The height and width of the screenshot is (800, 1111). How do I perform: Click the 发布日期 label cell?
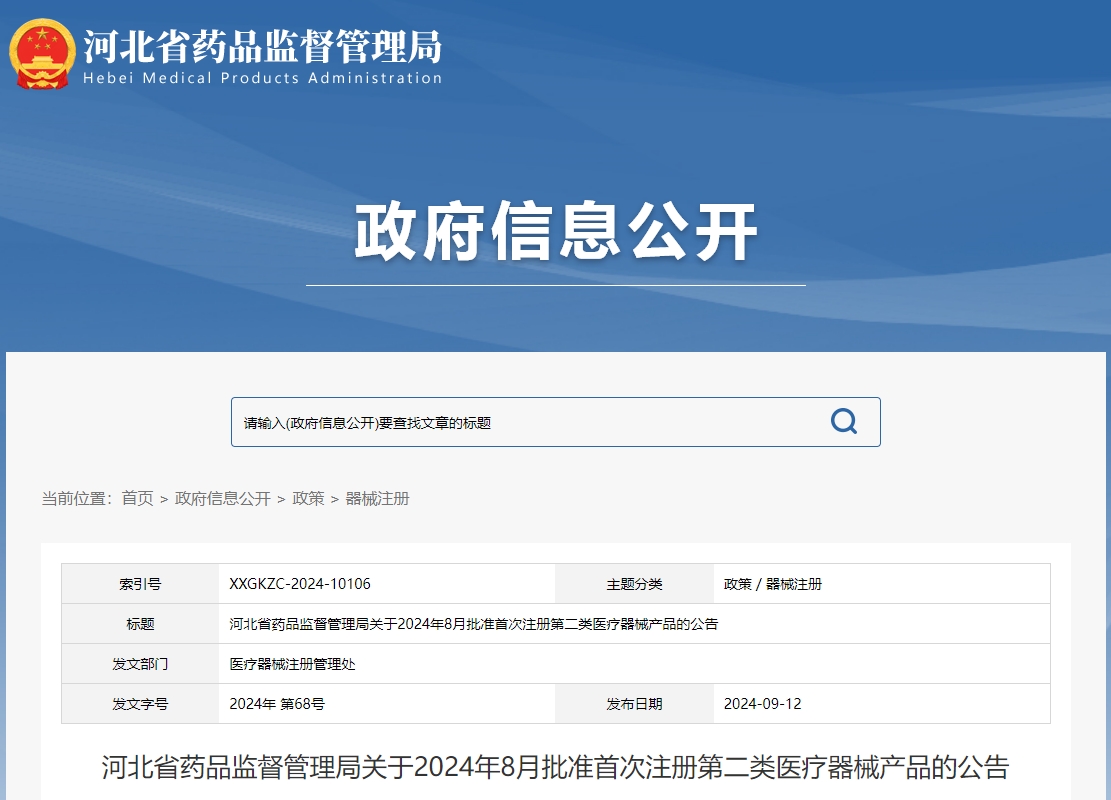click(x=634, y=704)
